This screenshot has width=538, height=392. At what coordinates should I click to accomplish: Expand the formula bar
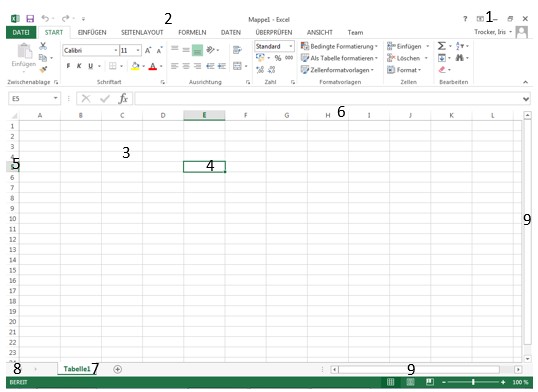tap(526, 99)
